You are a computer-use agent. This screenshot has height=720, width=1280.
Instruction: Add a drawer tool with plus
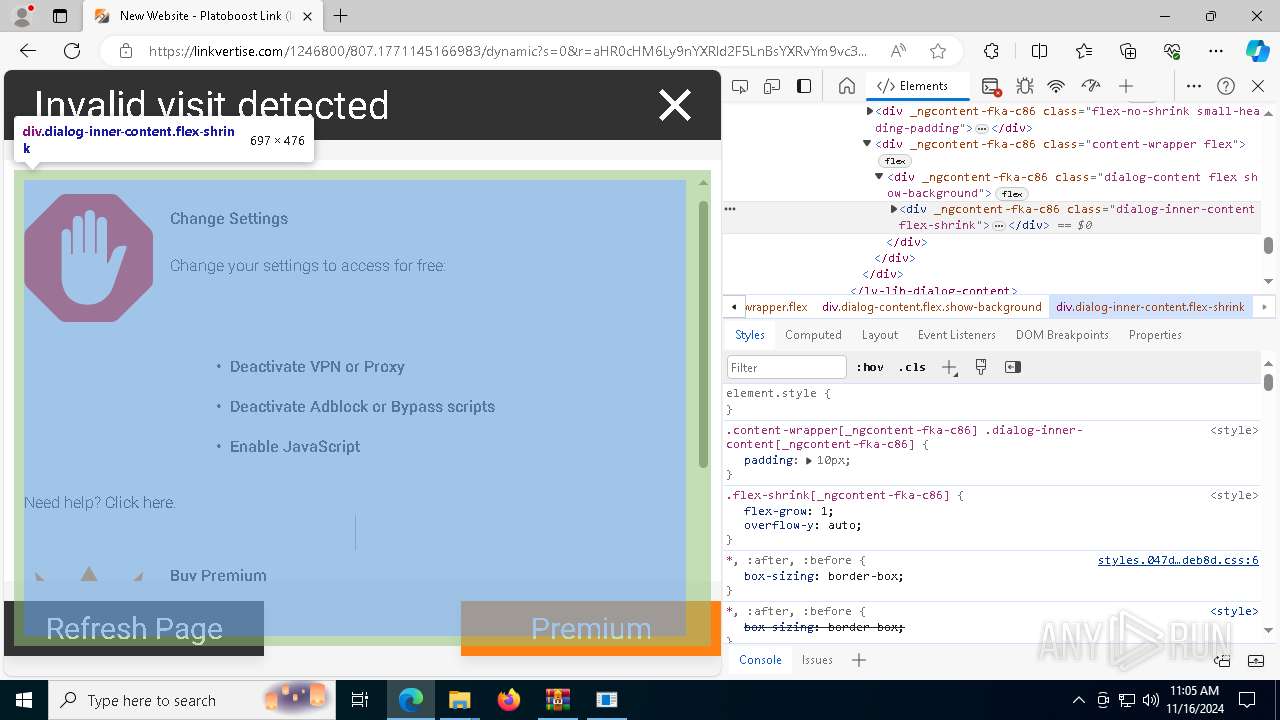pos(859,660)
